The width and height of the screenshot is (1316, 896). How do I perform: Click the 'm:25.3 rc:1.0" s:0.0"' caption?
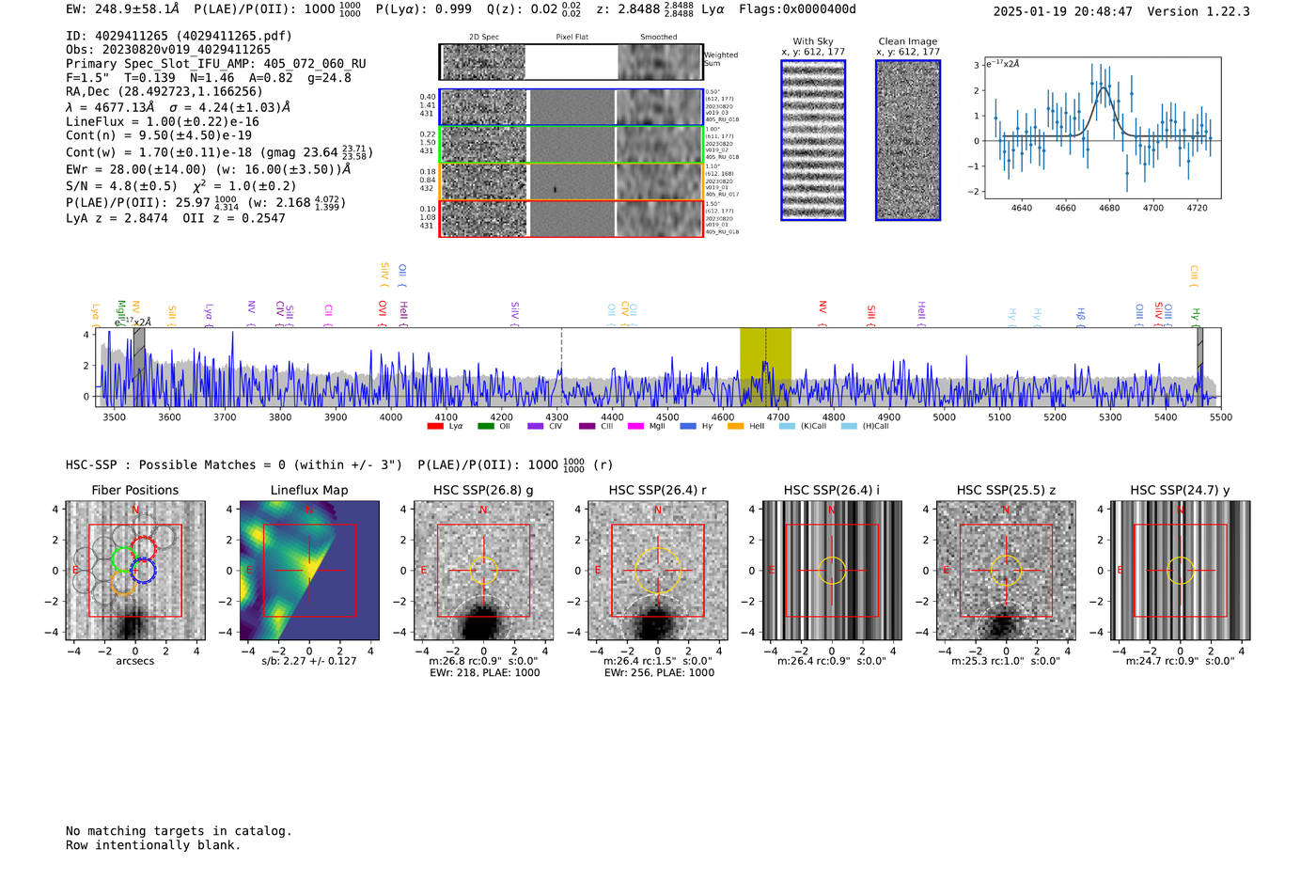[1006, 661]
